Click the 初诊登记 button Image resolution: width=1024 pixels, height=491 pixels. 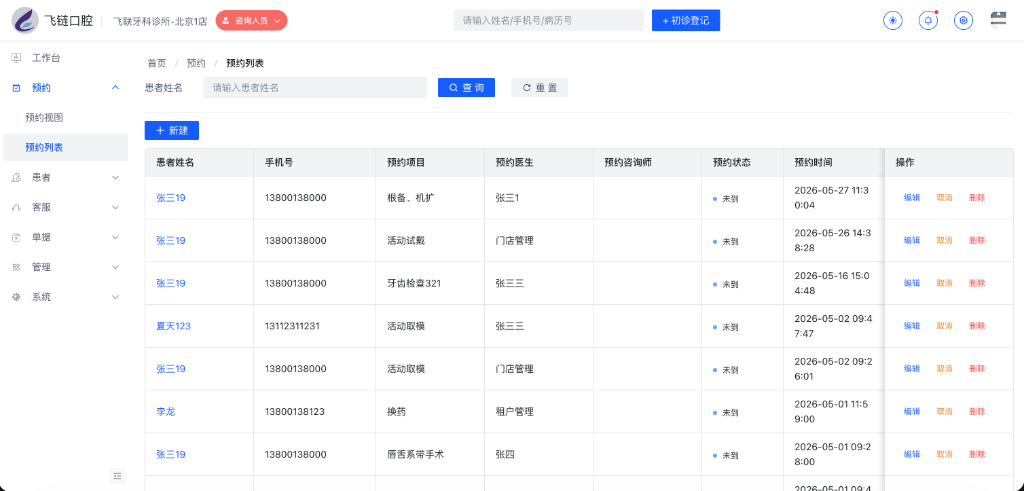tap(686, 20)
